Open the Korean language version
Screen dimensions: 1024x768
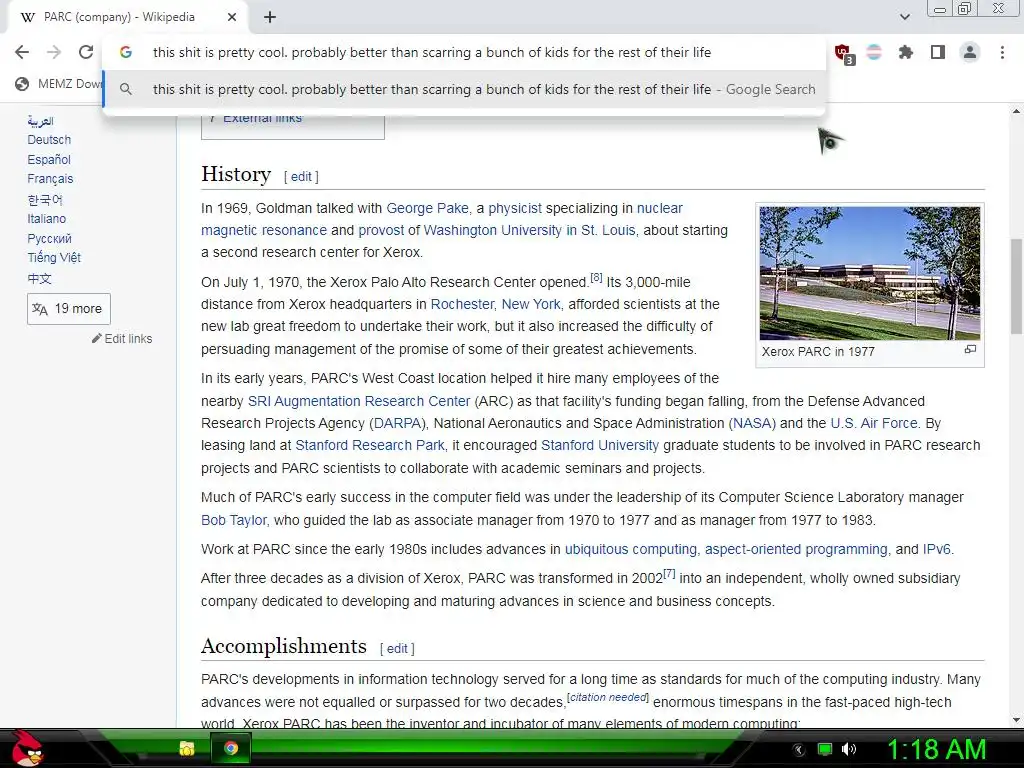pyautogui.click(x=45, y=199)
